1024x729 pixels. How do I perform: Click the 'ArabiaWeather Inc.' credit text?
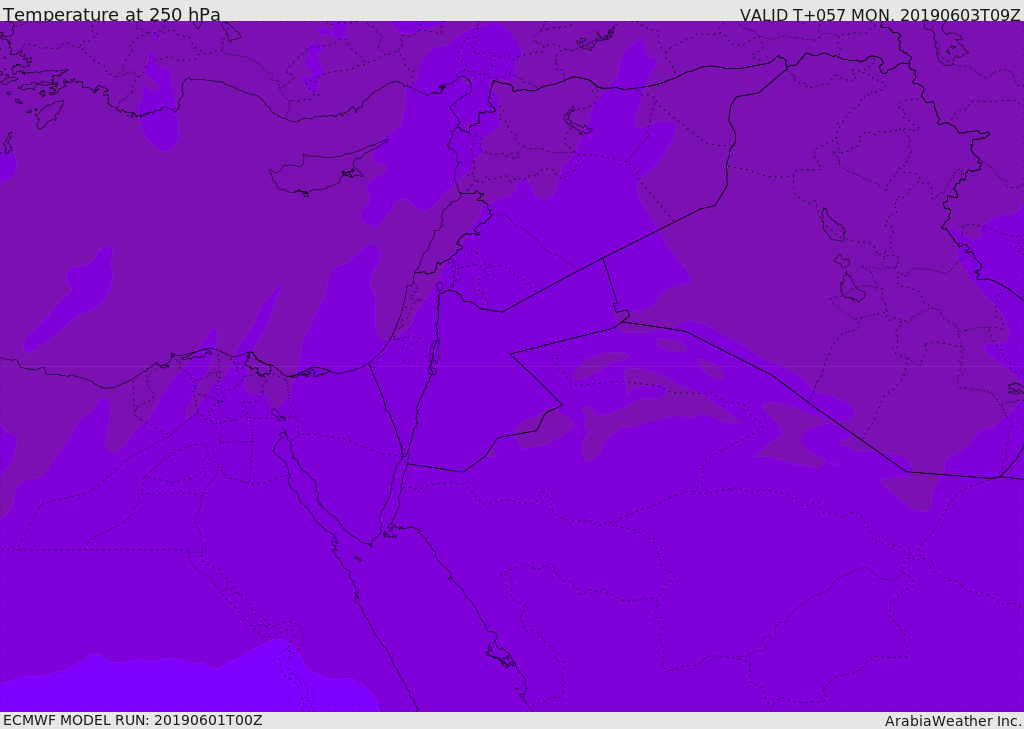[x=953, y=721]
